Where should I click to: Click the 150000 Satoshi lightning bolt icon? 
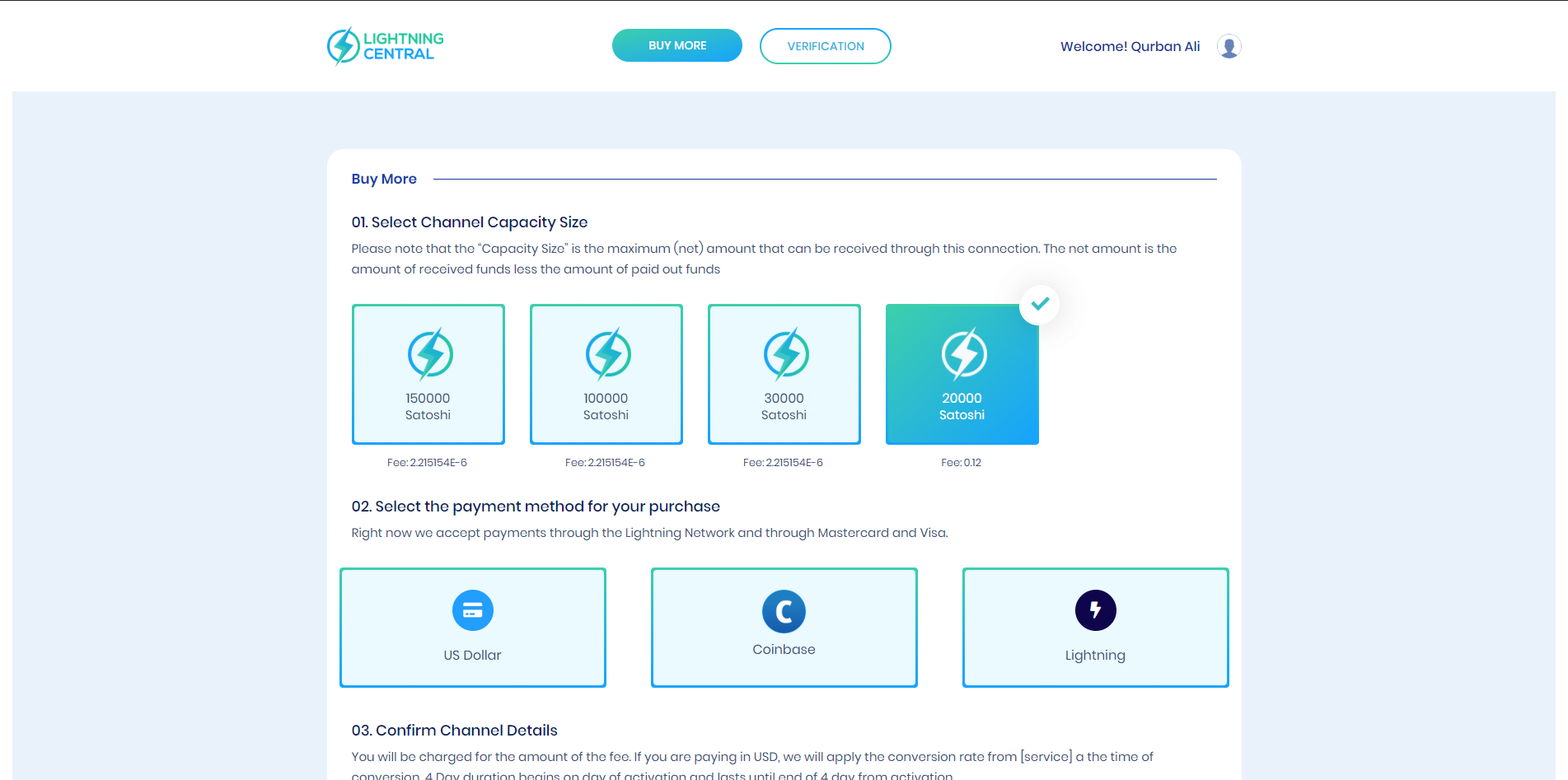pyautogui.click(x=429, y=354)
